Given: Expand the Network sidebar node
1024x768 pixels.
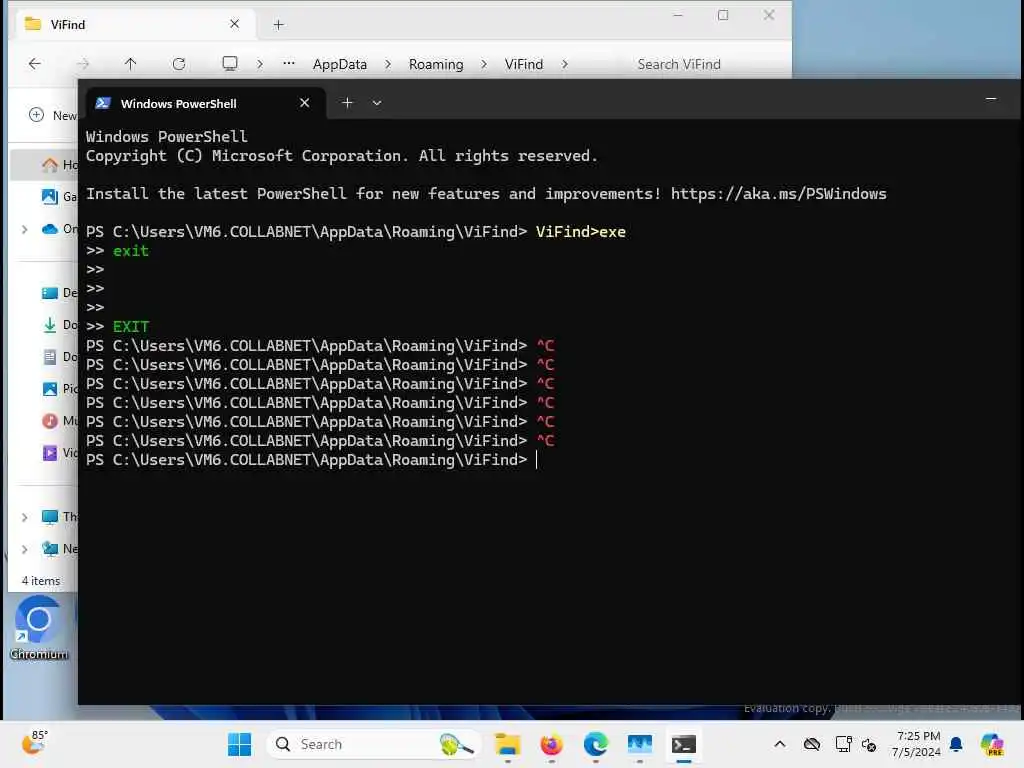Looking at the screenshot, I should click(x=24, y=549).
